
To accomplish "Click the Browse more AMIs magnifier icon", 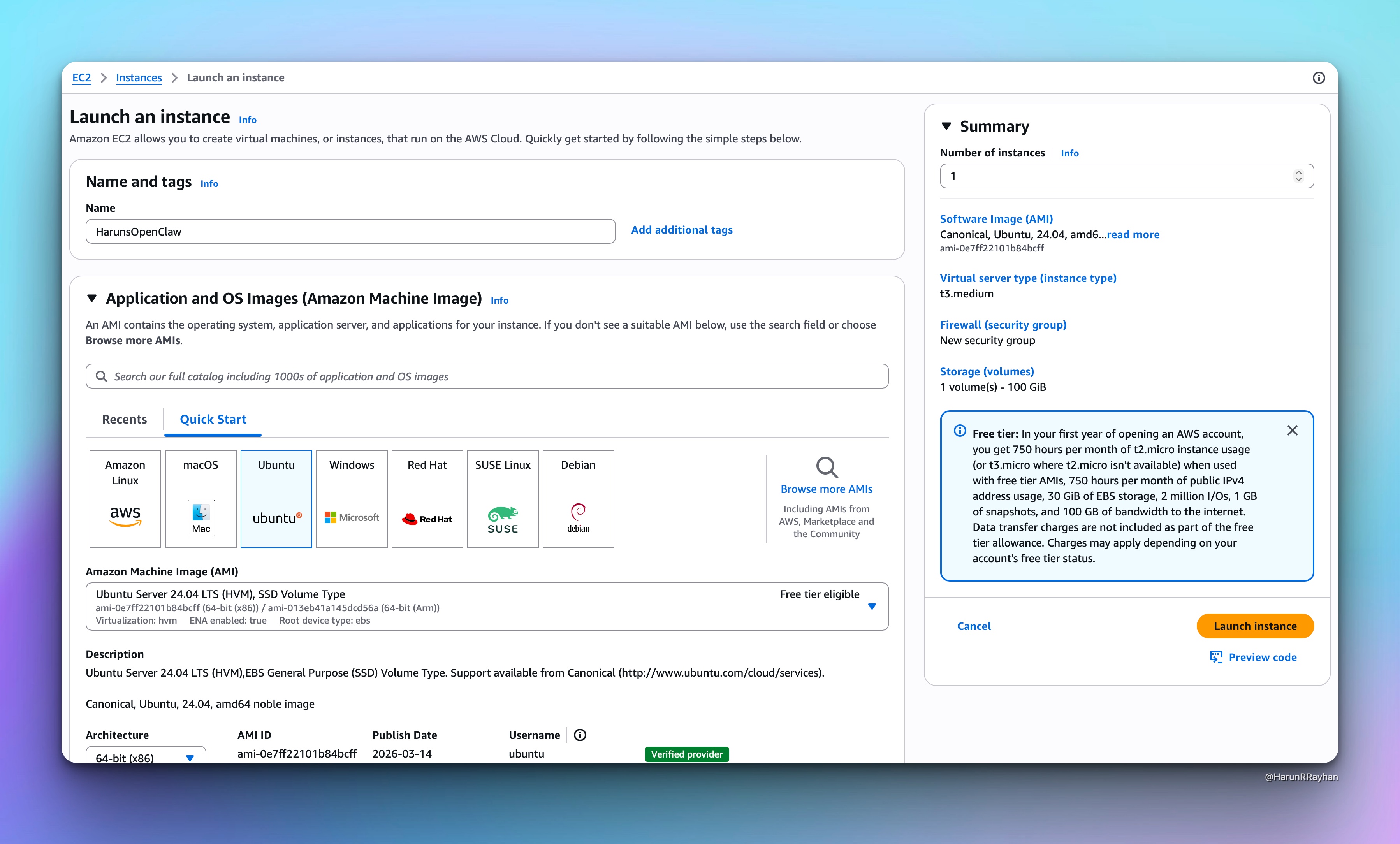I will click(x=827, y=468).
